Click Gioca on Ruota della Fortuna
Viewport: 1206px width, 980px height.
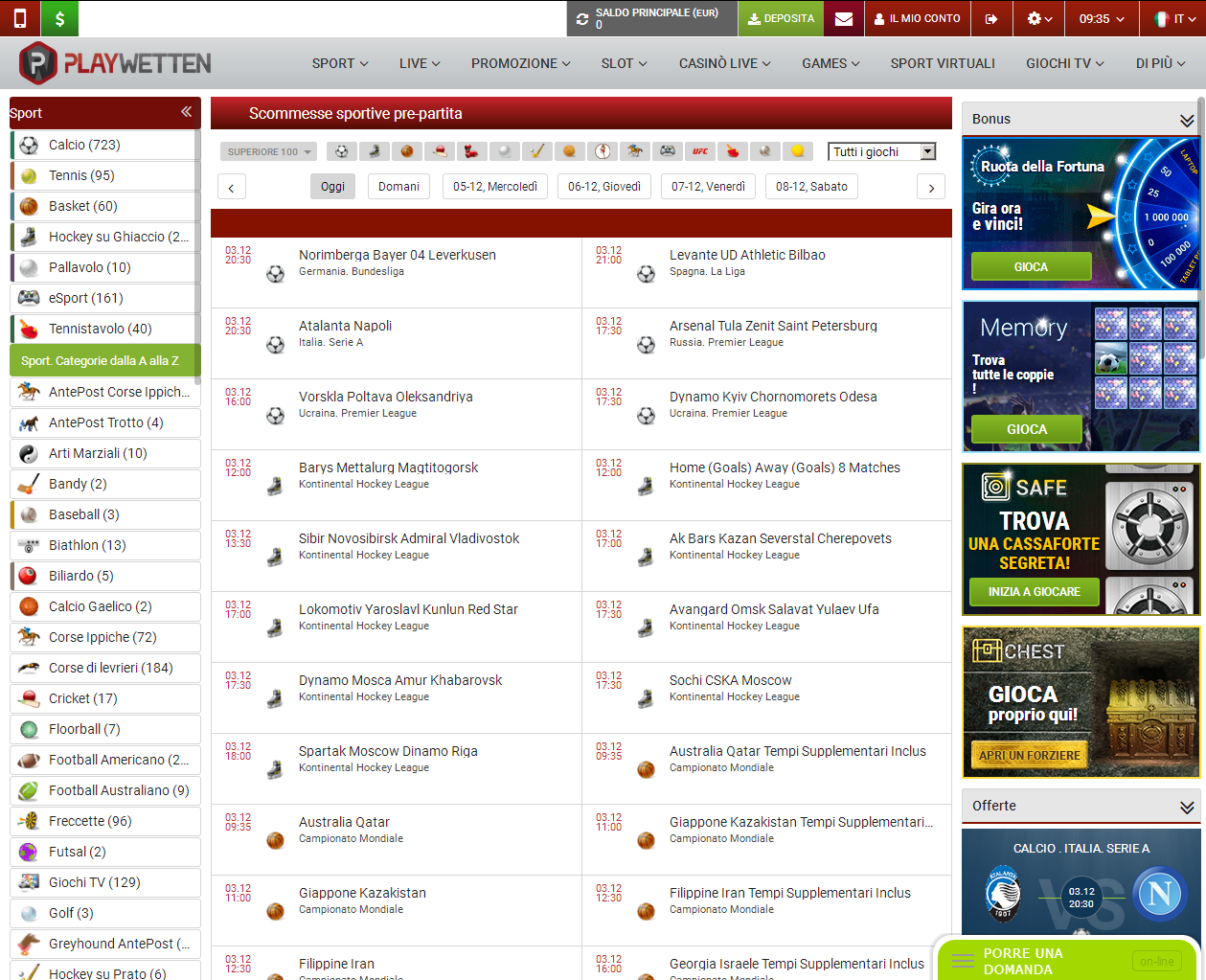tap(1031, 266)
